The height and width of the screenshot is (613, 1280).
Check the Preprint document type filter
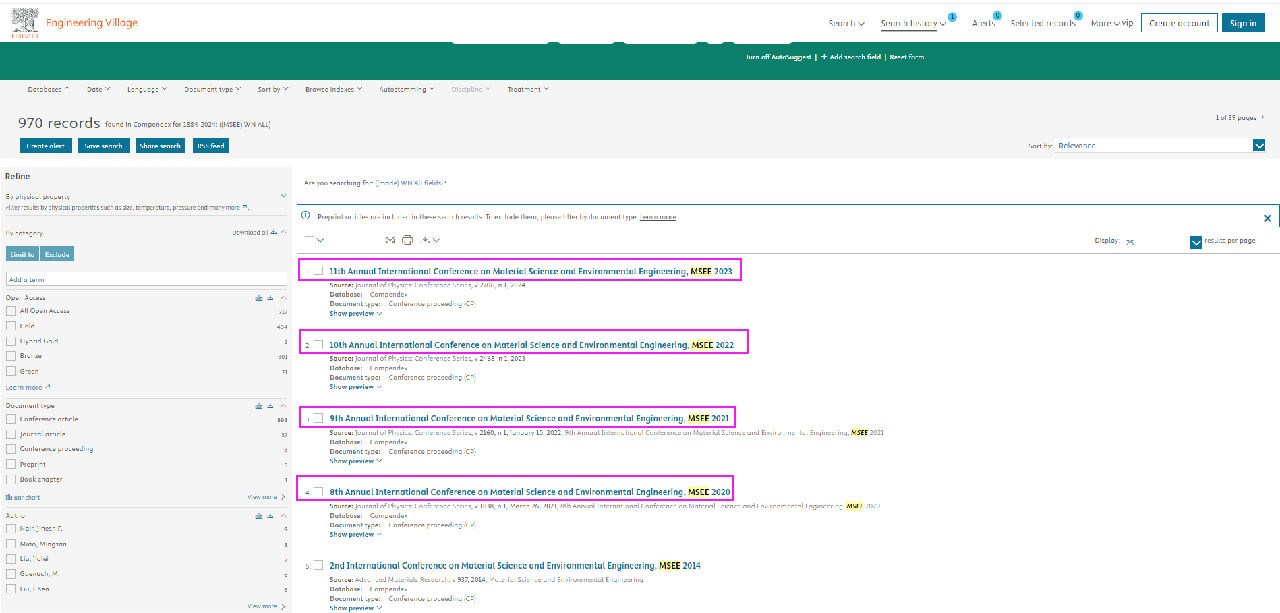pos(11,465)
